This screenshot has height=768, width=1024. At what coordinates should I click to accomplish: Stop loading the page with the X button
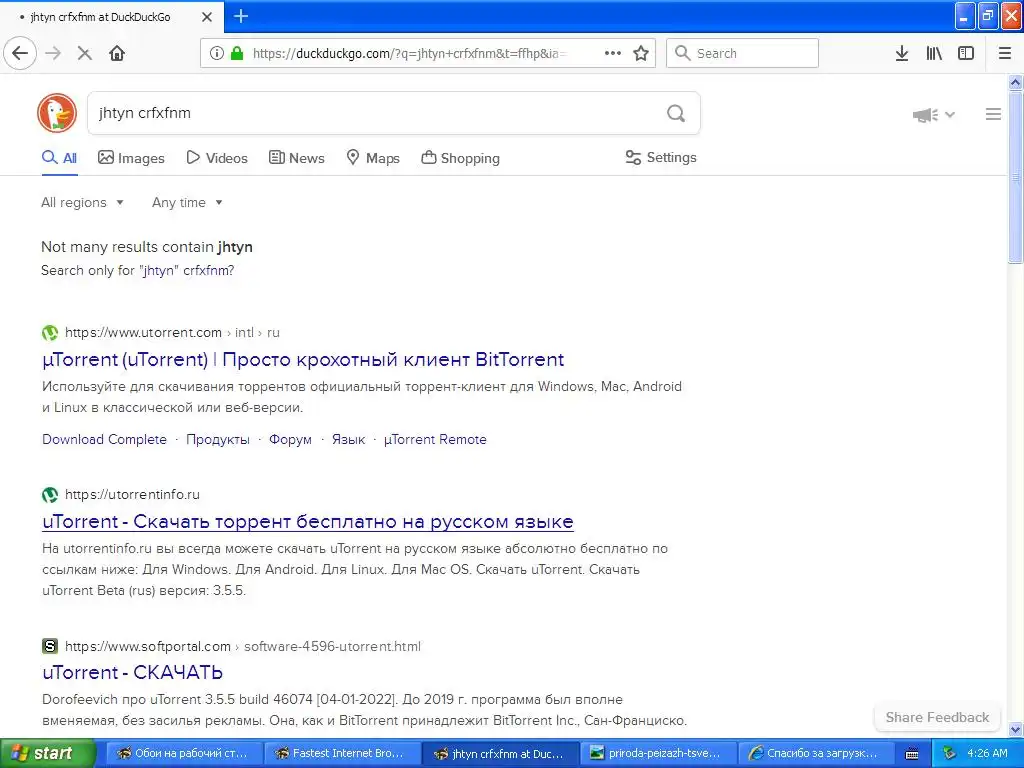(x=84, y=53)
